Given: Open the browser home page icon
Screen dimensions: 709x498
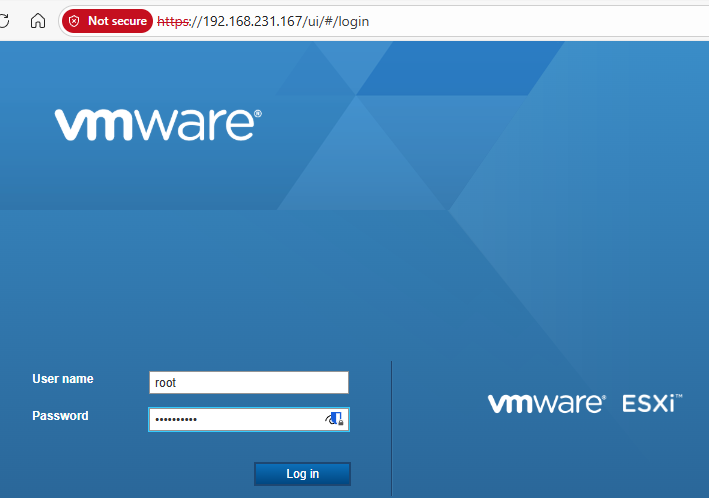Looking at the screenshot, I should click(38, 21).
